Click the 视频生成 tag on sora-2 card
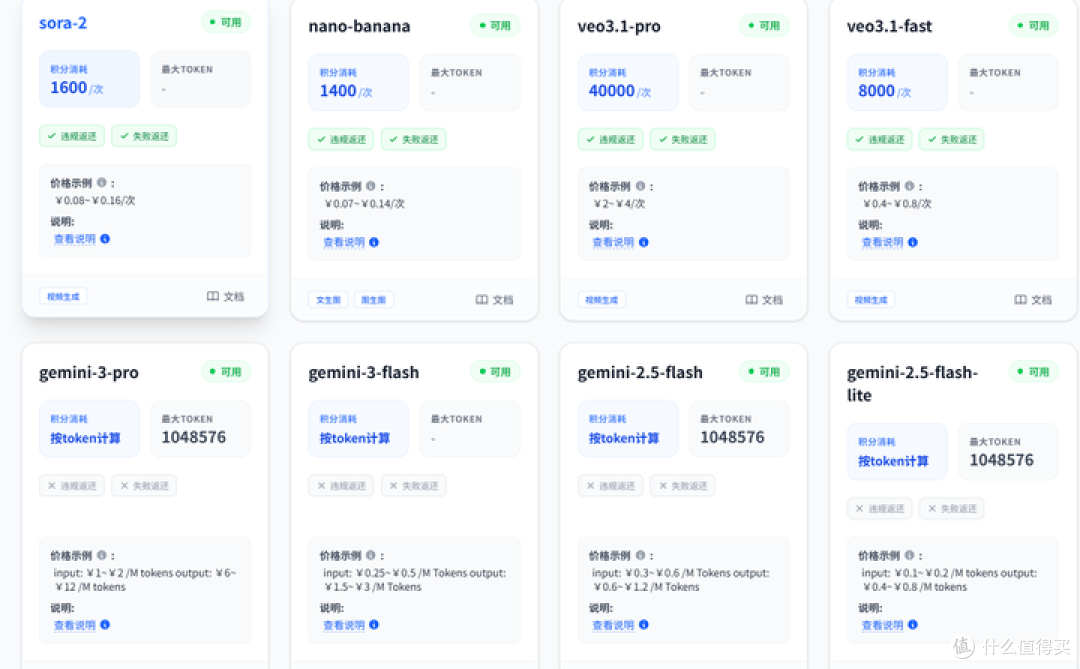The image size is (1080, 669). pos(63,296)
